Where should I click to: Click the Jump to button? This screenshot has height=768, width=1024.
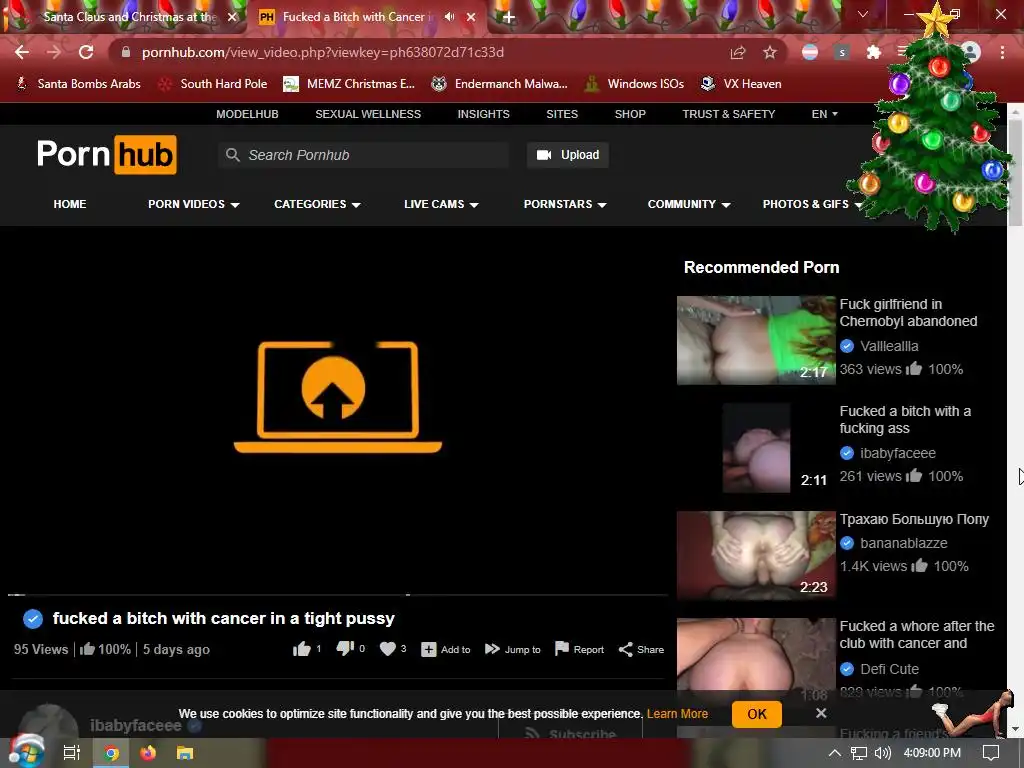513,649
